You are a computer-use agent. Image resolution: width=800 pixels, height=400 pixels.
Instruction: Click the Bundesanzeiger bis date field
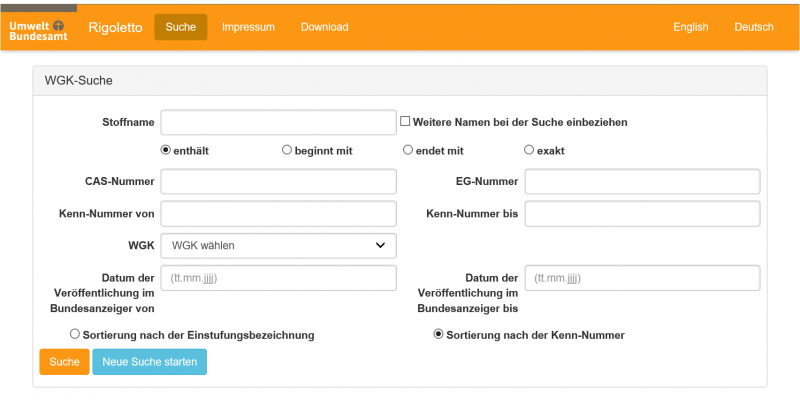coord(642,278)
